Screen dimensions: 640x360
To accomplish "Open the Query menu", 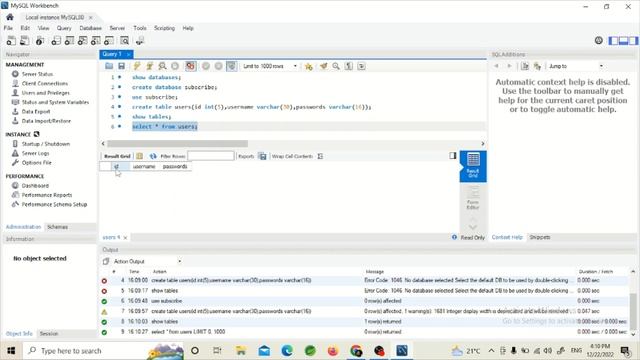I will click(64, 28).
